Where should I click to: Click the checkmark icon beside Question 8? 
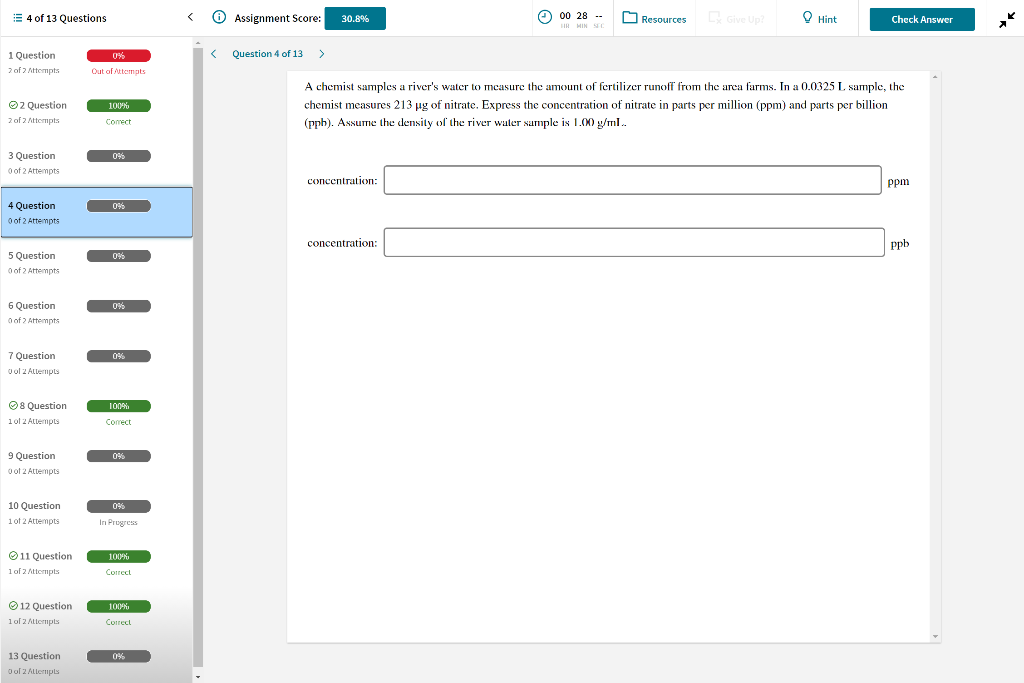point(12,405)
